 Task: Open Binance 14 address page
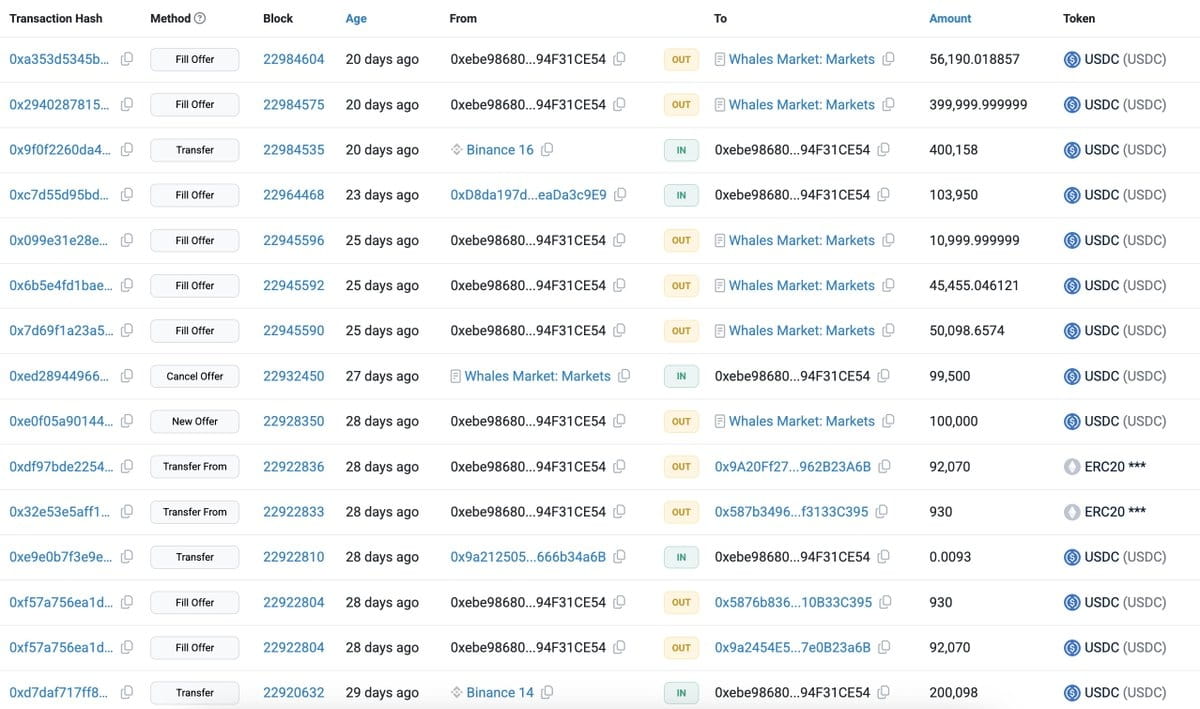point(500,692)
